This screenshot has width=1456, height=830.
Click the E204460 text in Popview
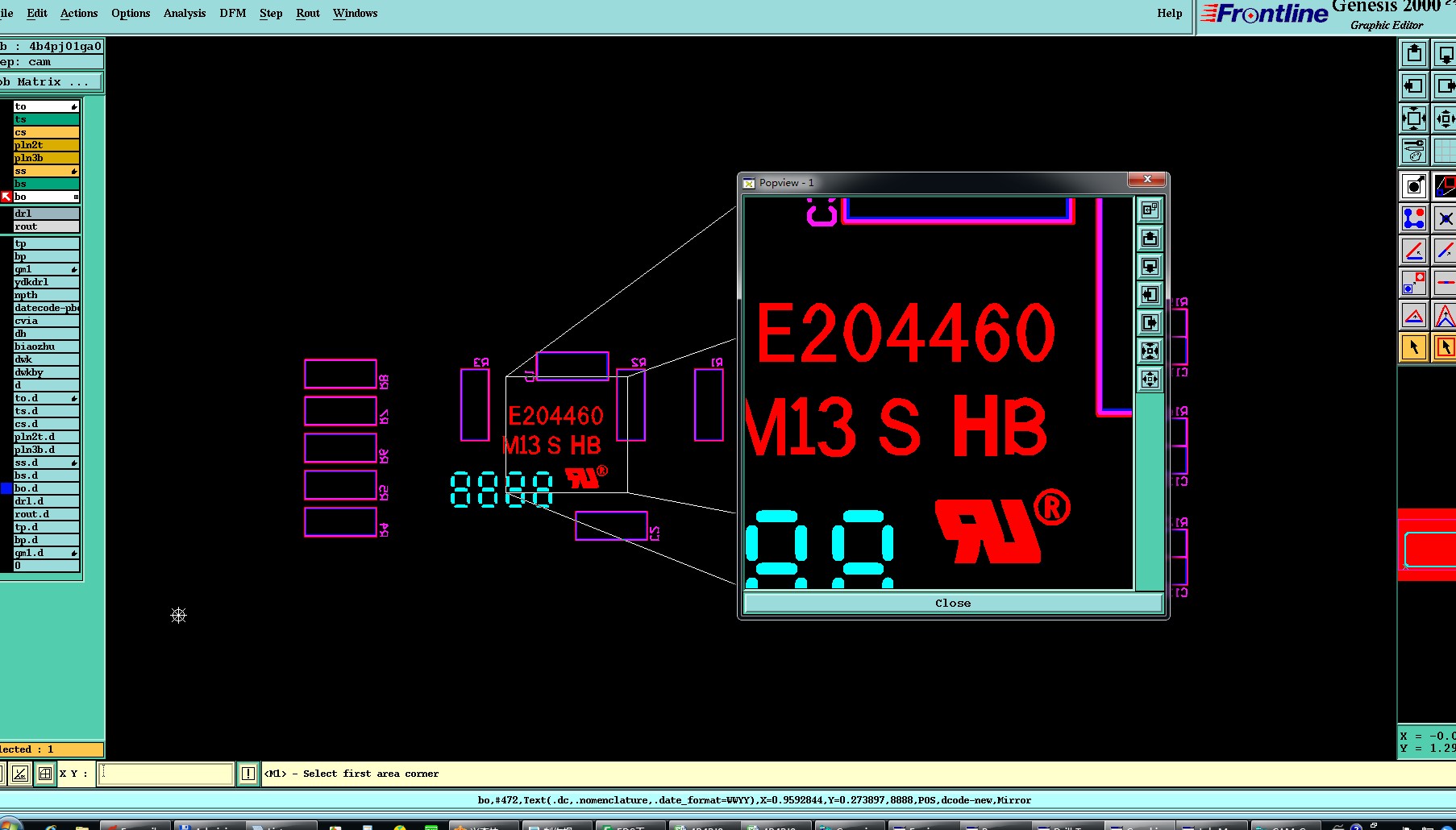click(x=905, y=332)
